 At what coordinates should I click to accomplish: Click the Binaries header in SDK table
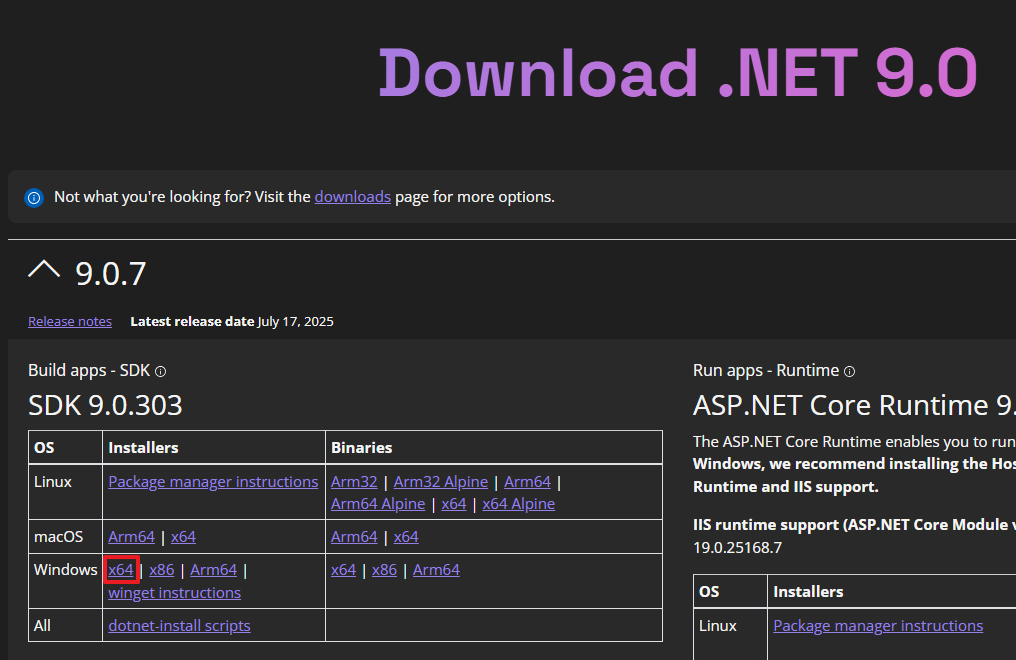point(362,448)
